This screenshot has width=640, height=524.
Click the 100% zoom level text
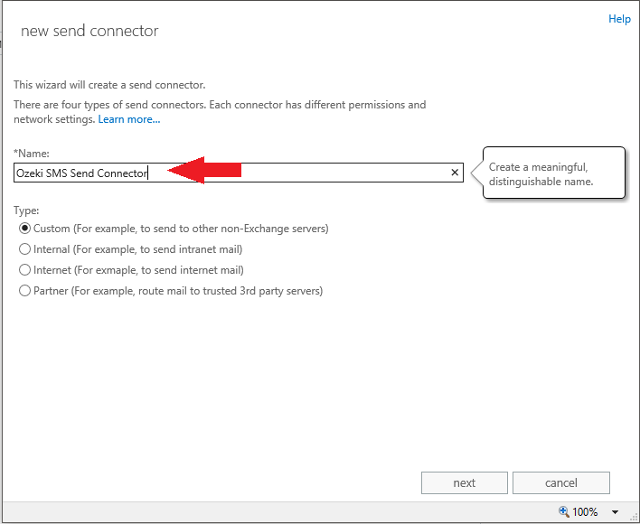(x=585, y=512)
